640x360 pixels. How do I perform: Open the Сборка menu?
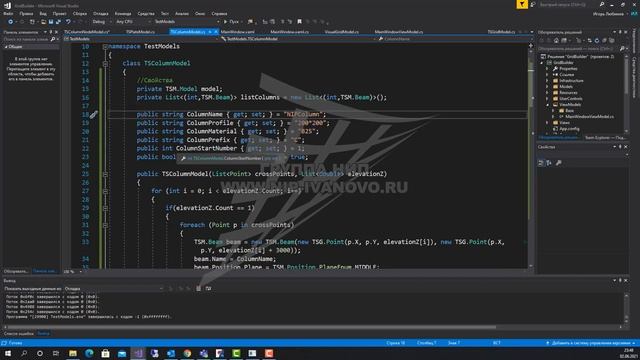80,13
